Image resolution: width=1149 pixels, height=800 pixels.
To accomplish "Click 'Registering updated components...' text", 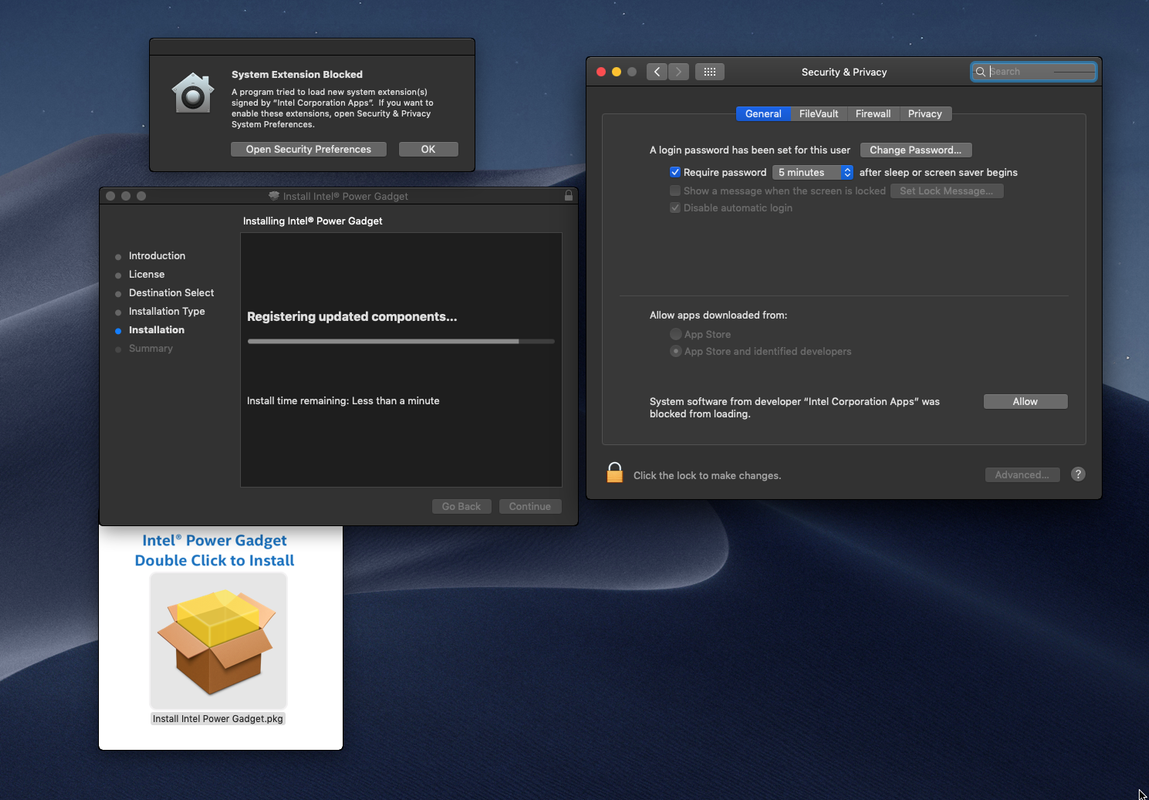I will coord(352,316).
